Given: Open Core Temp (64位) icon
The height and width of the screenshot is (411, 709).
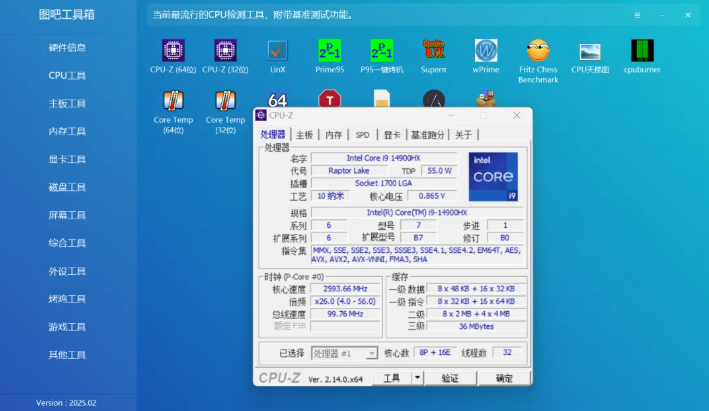Looking at the screenshot, I should (173, 100).
